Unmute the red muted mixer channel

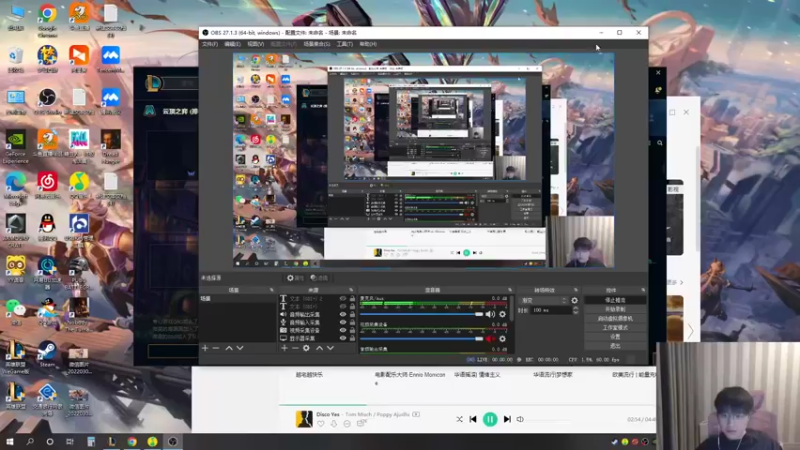pyautogui.click(x=490, y=339)
